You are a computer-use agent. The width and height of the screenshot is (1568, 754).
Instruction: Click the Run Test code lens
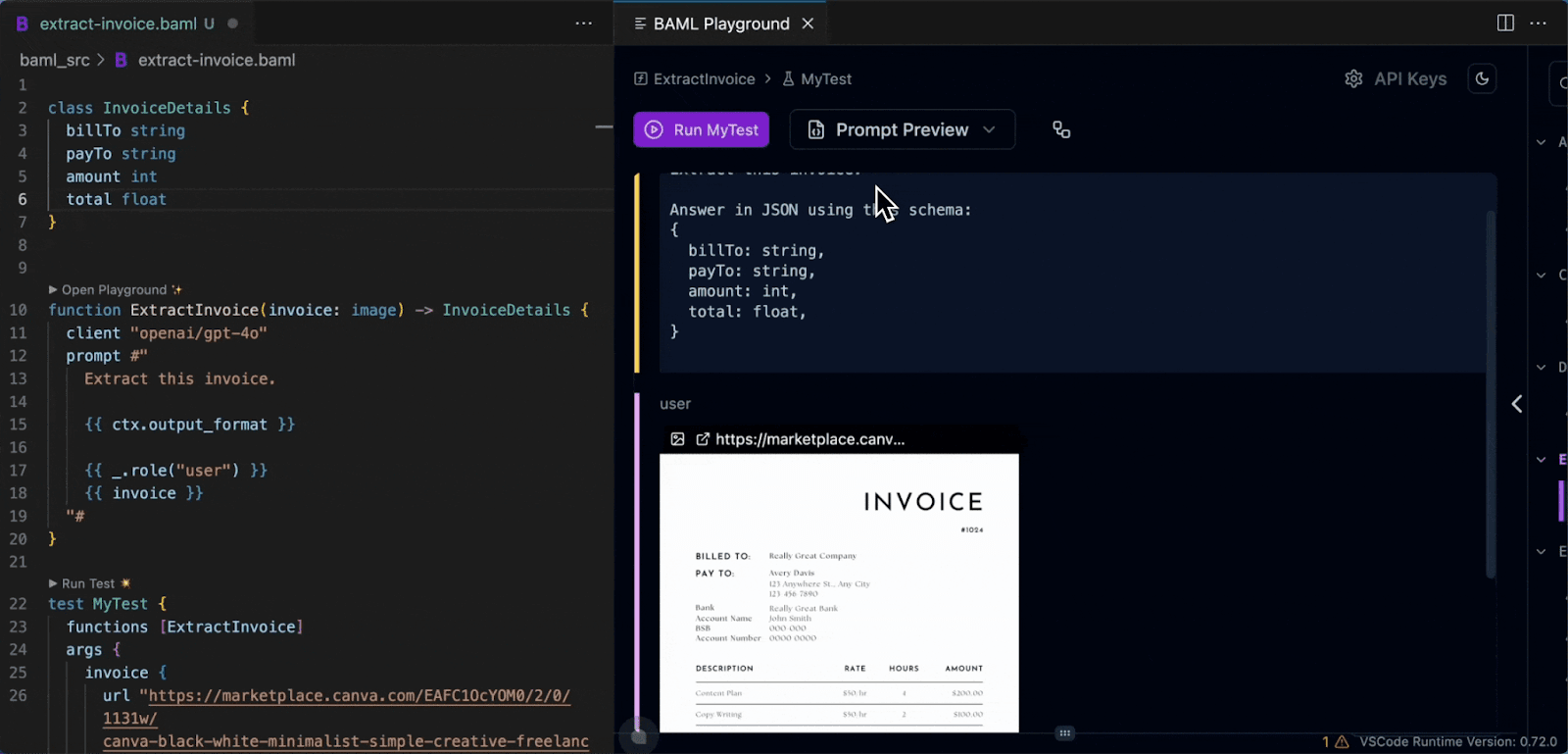click(x=88, y=583)
